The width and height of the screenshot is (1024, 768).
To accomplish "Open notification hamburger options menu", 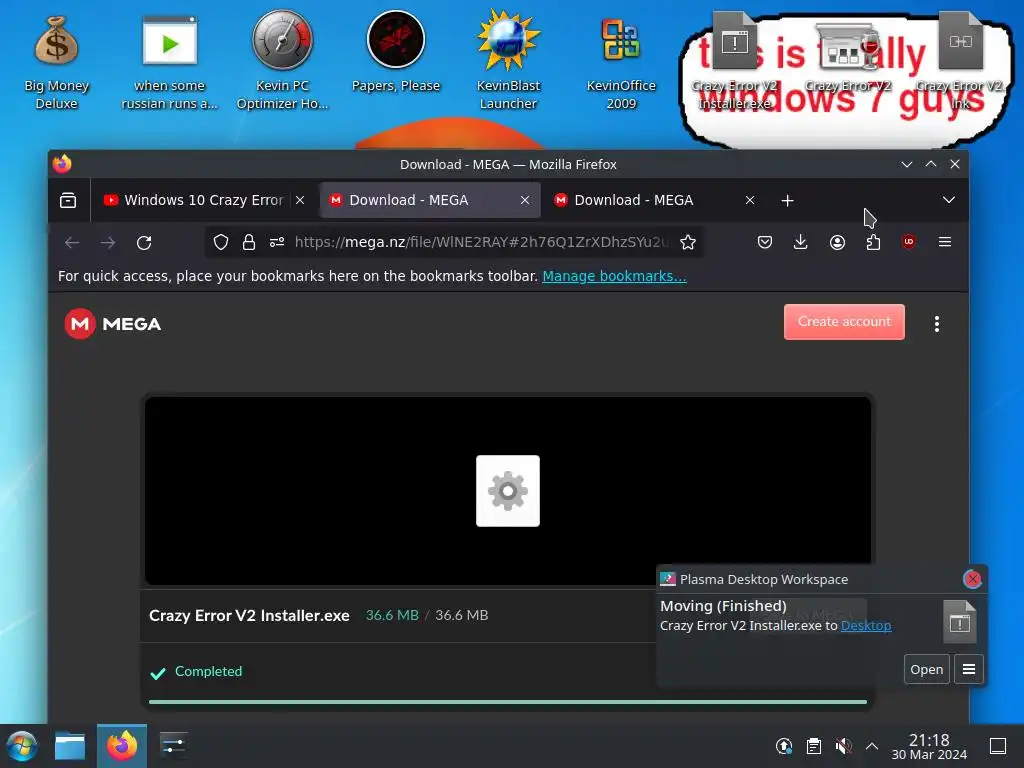I will coord(969,669).
